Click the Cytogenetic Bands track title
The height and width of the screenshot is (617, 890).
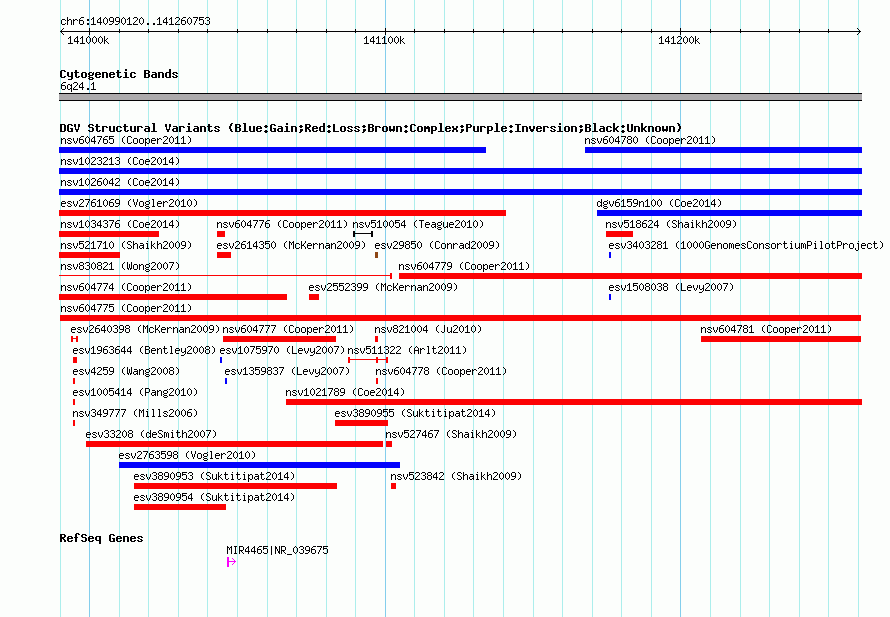(x=119, y=74)
